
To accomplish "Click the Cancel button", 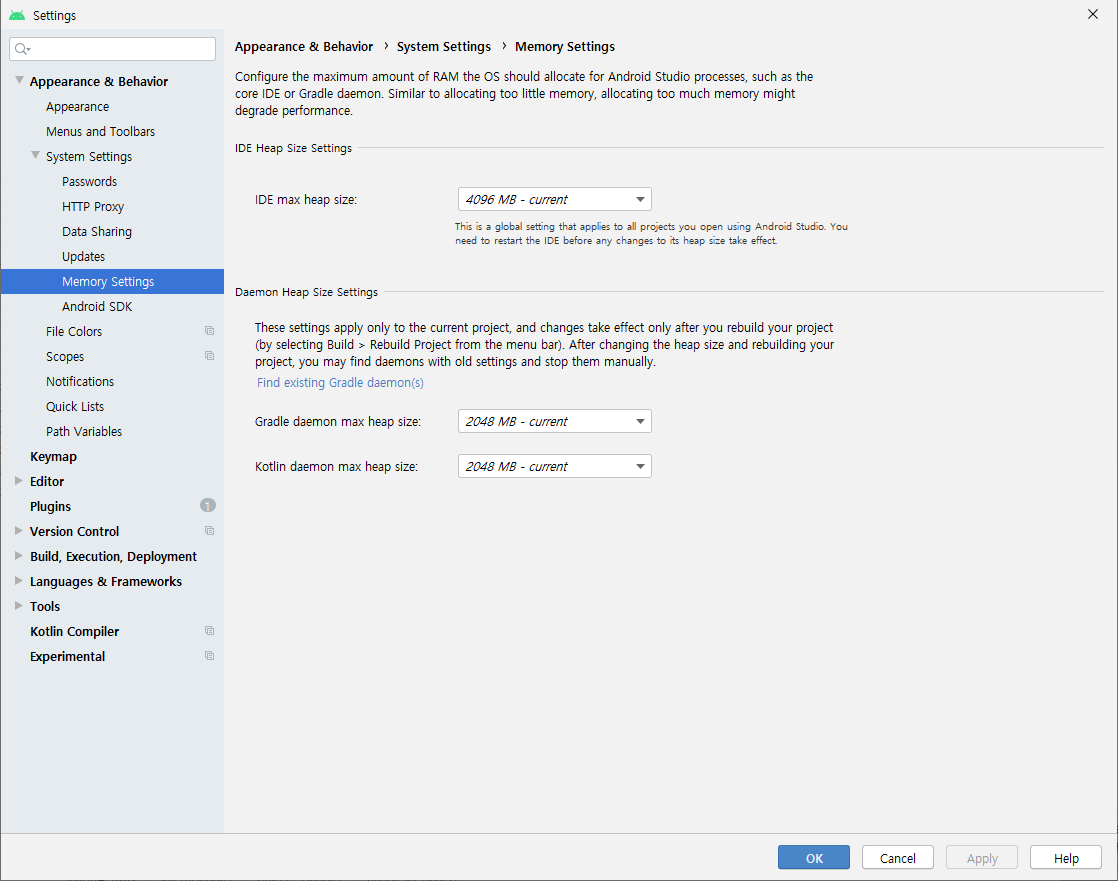I will tap(898, 857).
